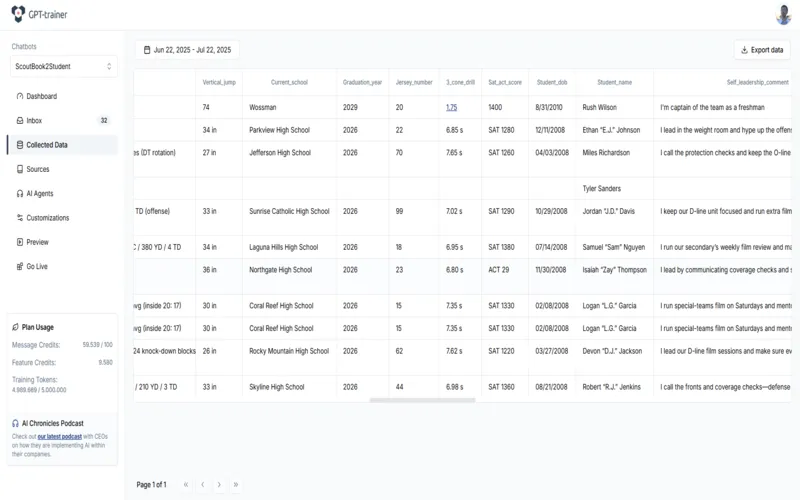Go to previous page arrow
Screen dimensions: 800x500
pyautogui.click(x=203, y=485)
